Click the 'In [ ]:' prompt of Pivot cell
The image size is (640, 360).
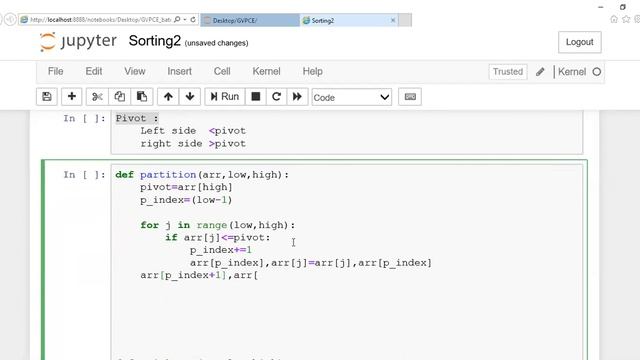click(84, 118)
